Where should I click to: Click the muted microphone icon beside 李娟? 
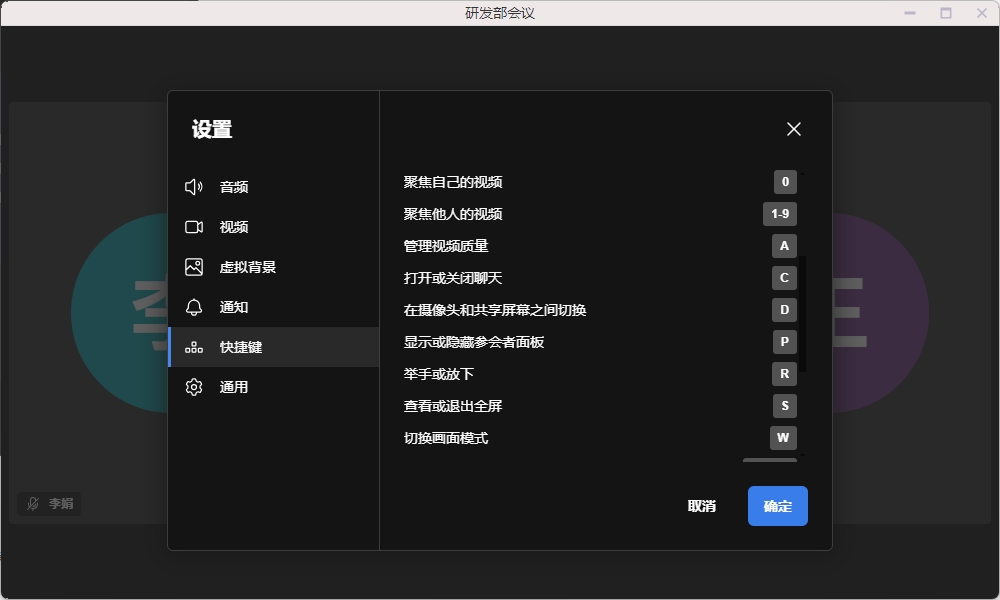point(33,504)
